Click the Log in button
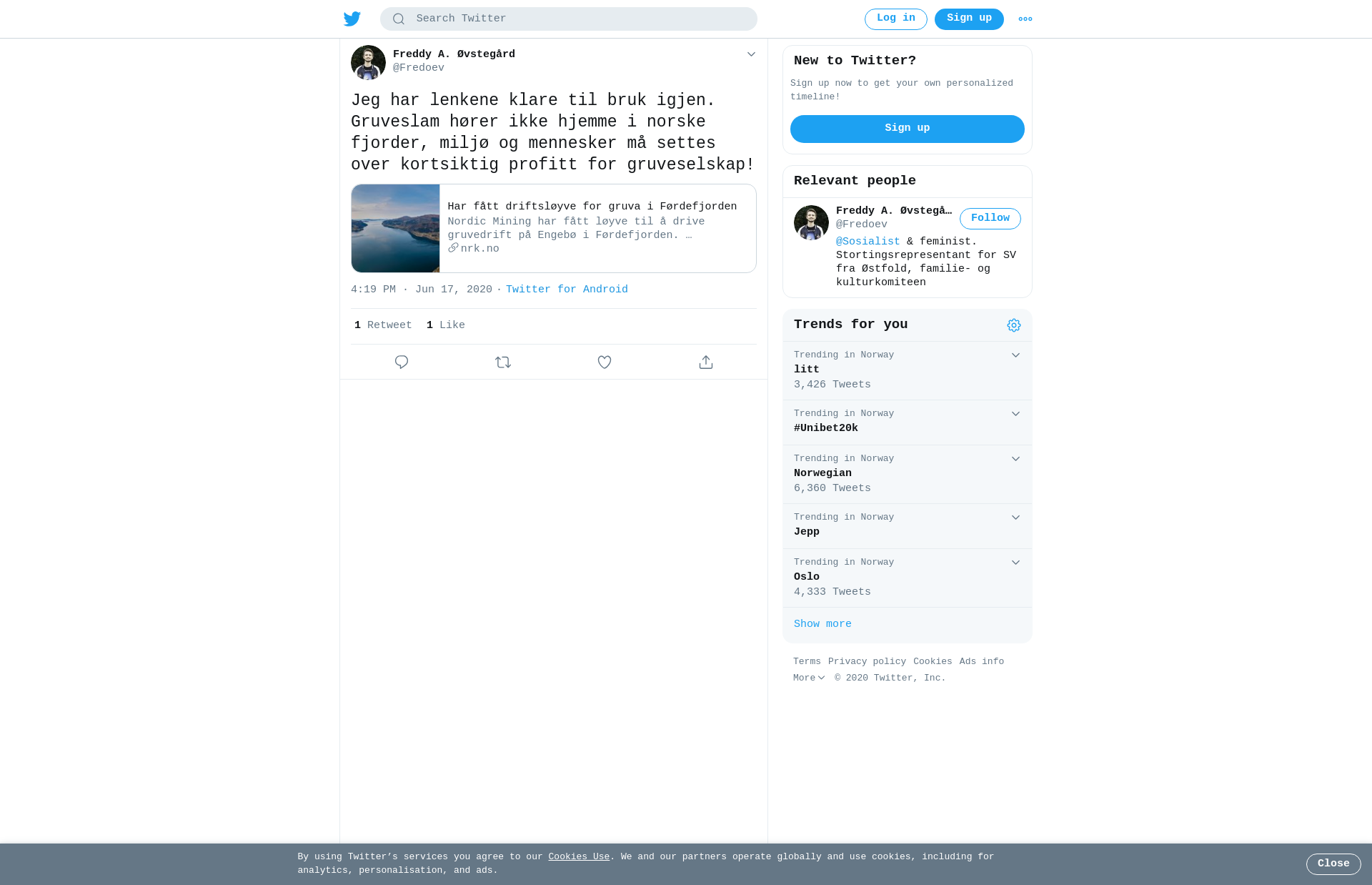The image size is (1372, 885). point(896,19)
